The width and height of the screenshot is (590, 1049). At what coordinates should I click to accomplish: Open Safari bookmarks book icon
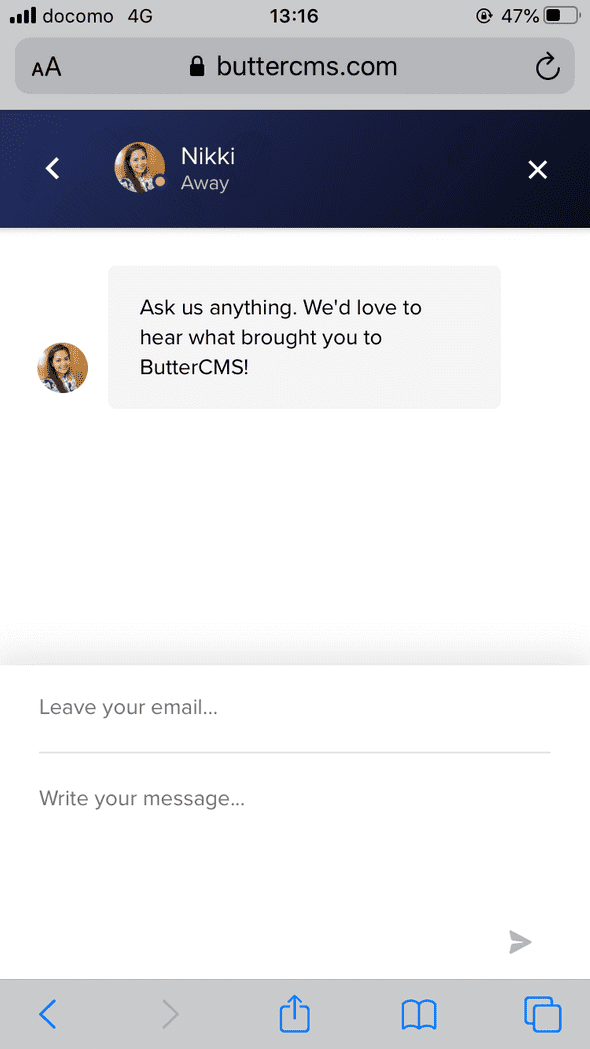419,1015
